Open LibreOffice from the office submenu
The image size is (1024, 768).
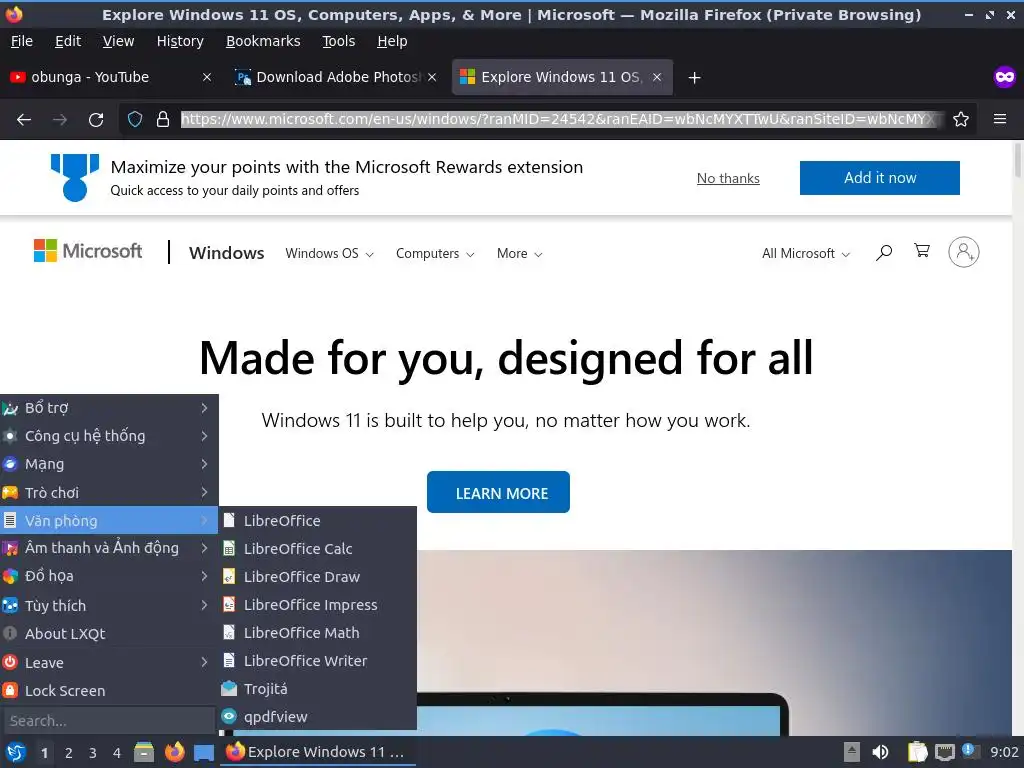coord(318,520)
